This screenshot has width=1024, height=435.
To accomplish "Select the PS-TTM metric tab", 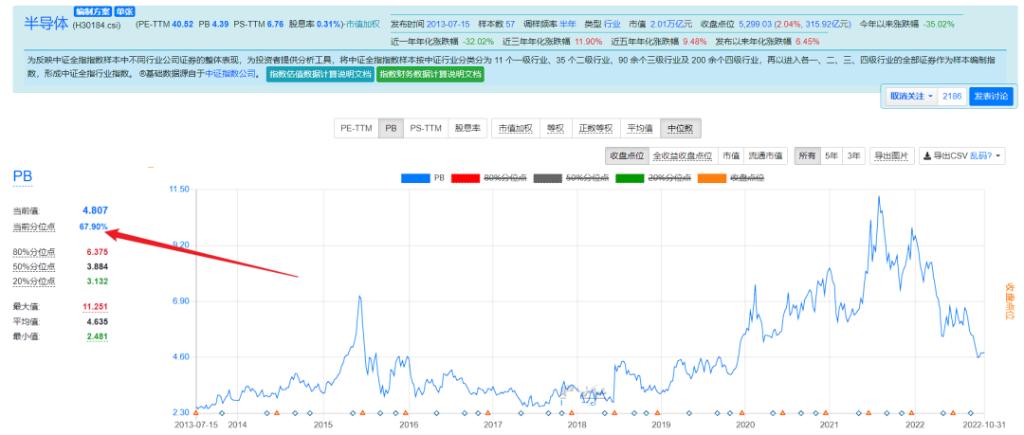I will point(425,128).
